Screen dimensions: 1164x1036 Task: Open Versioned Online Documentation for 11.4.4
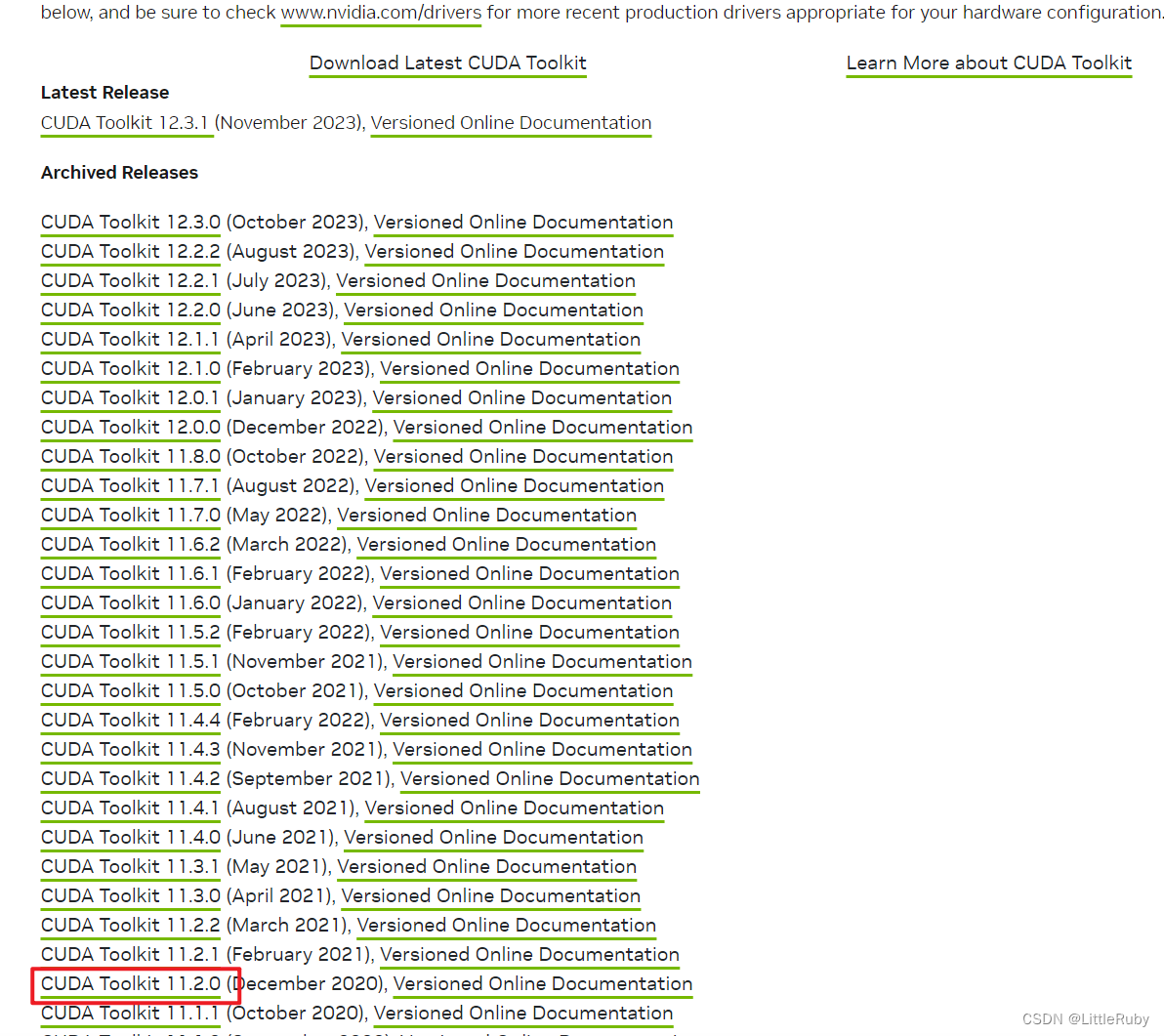[530, 721]
